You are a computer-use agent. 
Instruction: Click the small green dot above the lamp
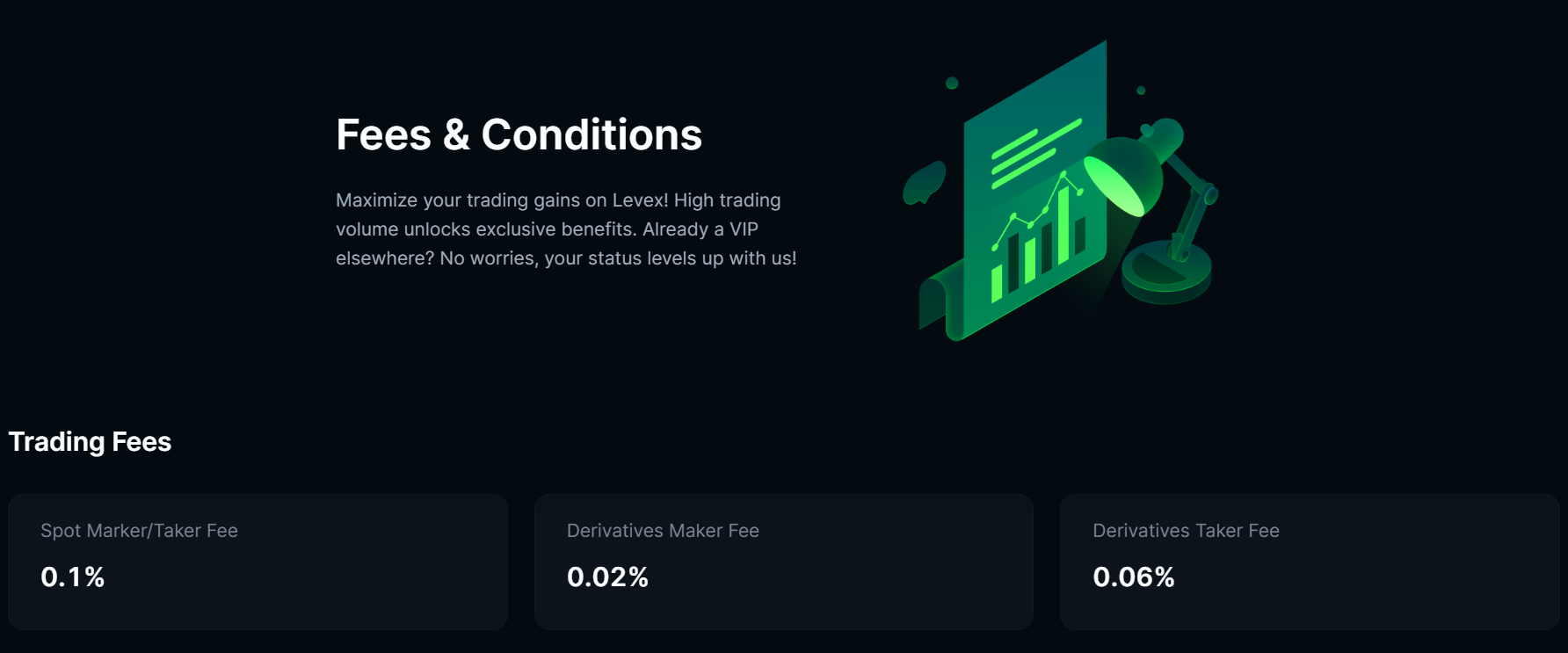(1141, 91)
